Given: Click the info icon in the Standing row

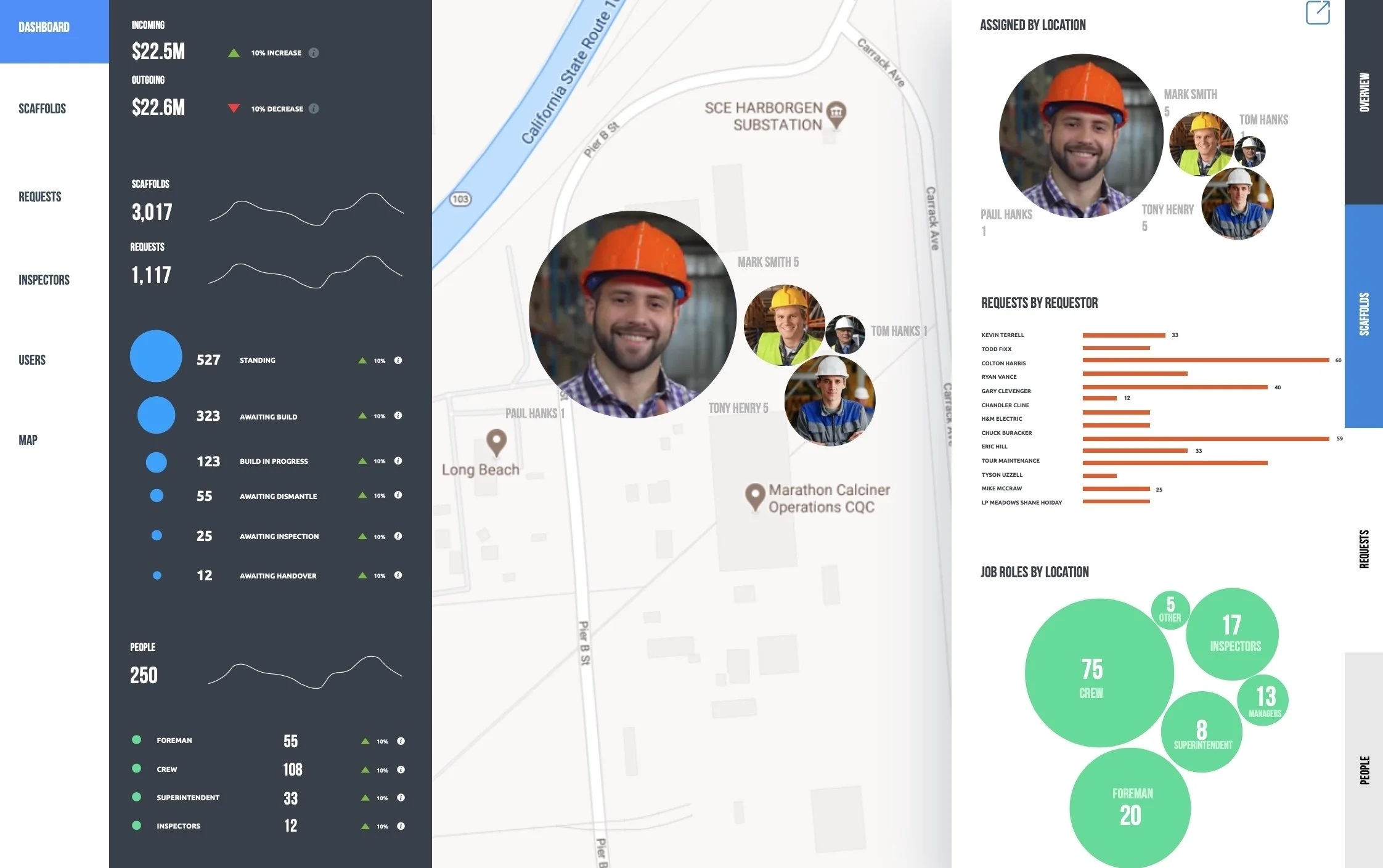Looking at the screenshot, I should click(398, 360).
